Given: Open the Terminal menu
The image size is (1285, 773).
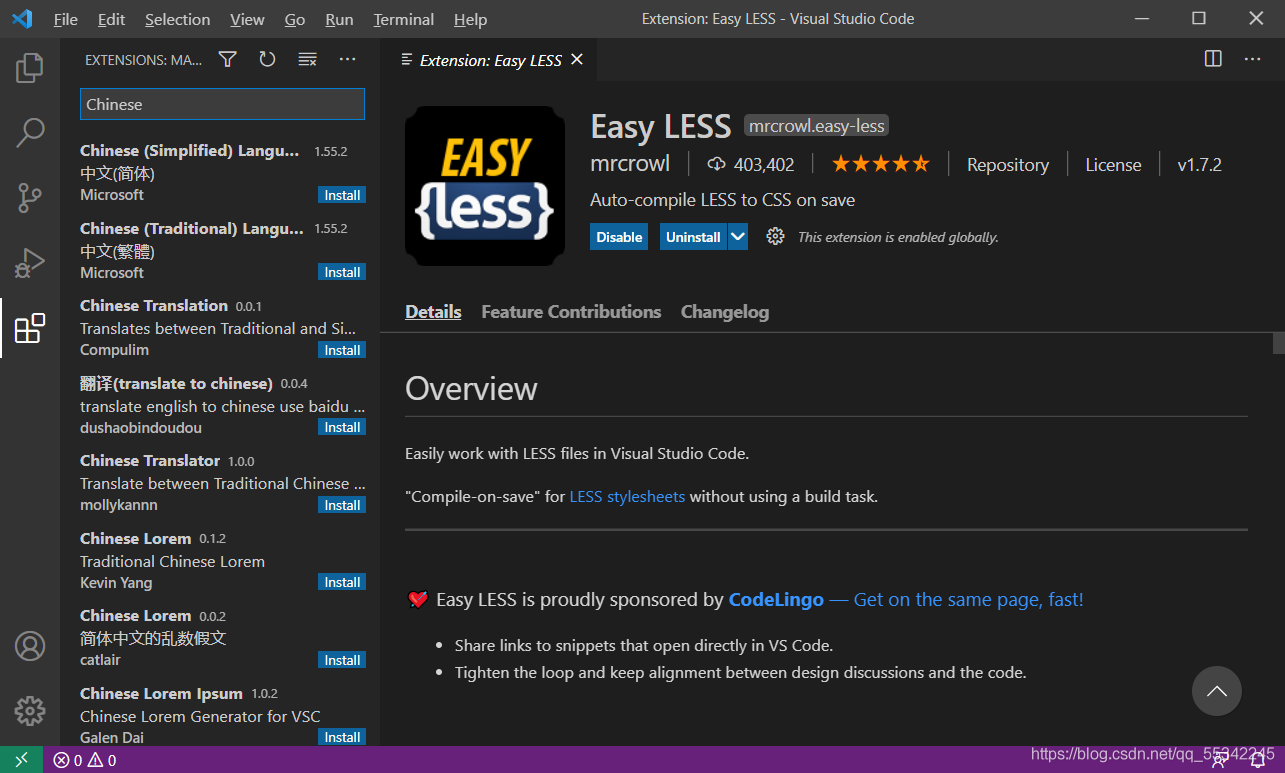Looking at the screenshot, I should tap(405, 19).
